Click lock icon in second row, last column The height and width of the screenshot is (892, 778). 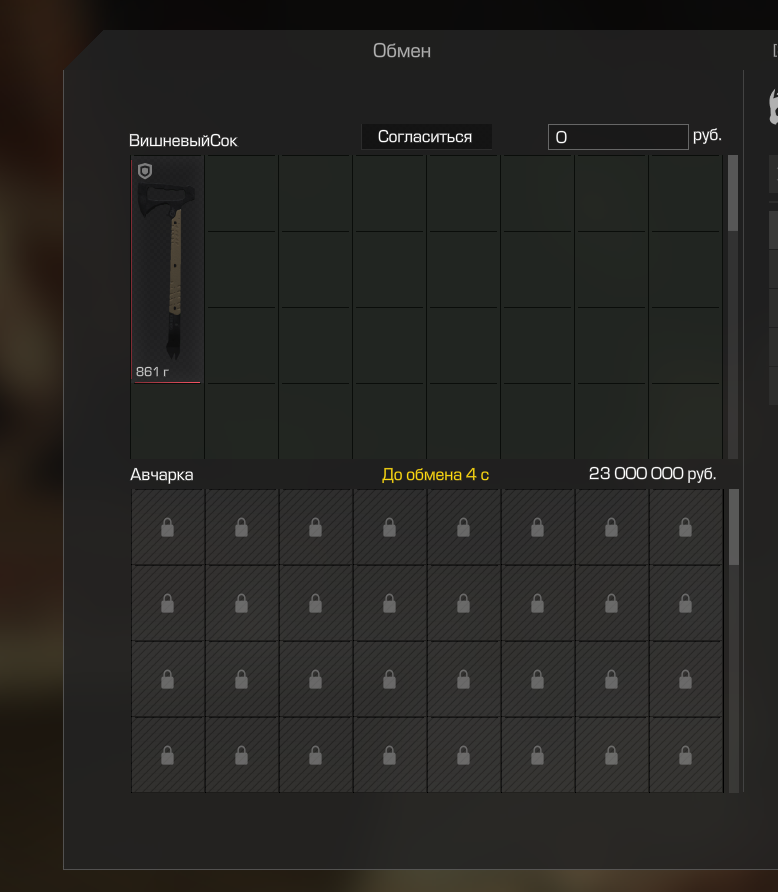[685, 603]
